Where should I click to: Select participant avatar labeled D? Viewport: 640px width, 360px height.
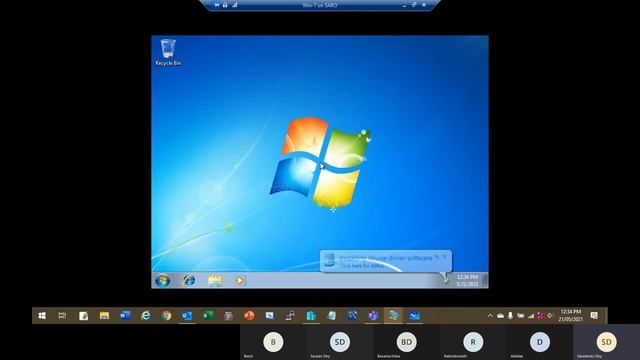pyautogui.click(x=540, y=342)
